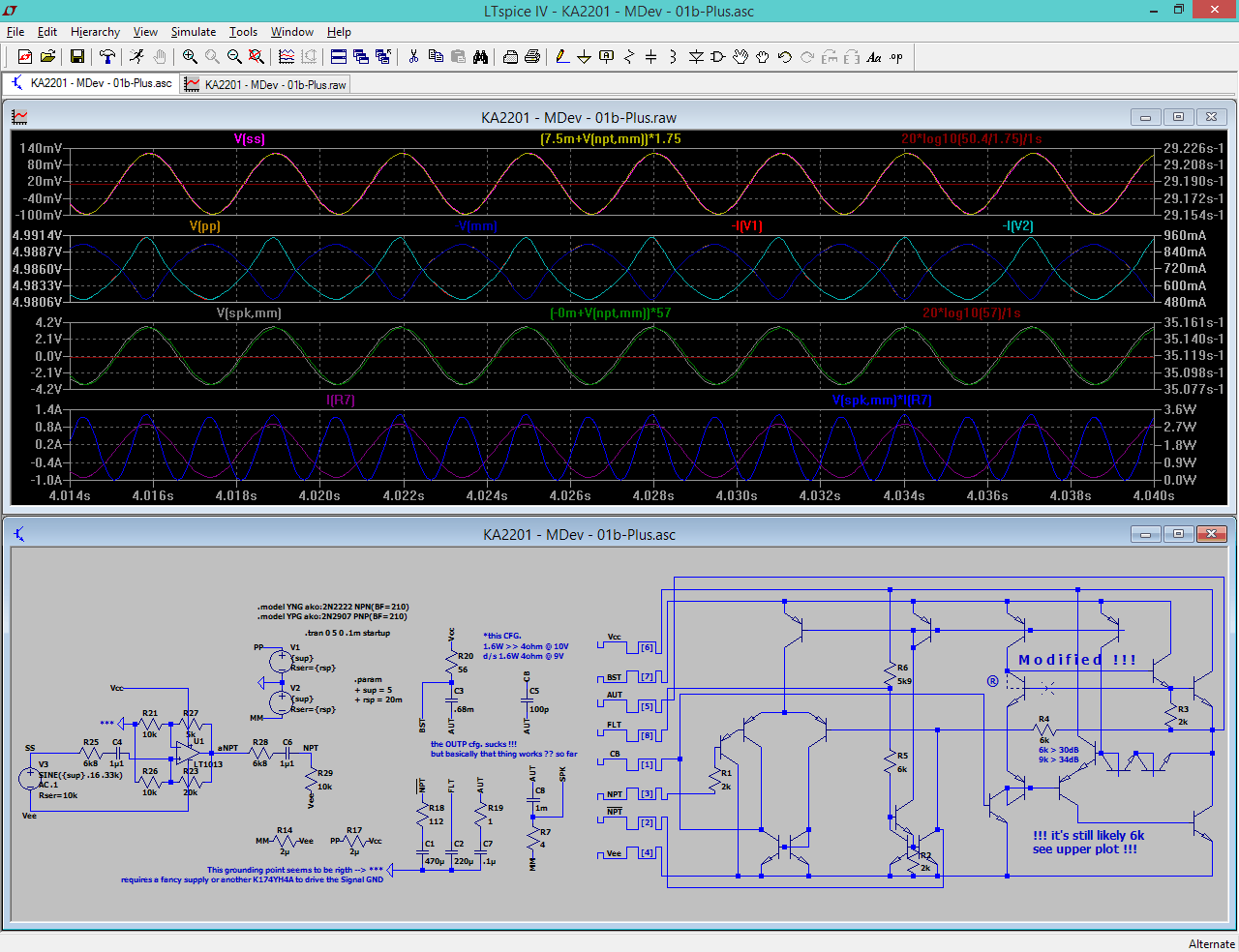Image resolution: width=1239 pixels, height=952 pixels.
Task: Click the Zoom In magnifier icon
Action: [x=190, y=57]
